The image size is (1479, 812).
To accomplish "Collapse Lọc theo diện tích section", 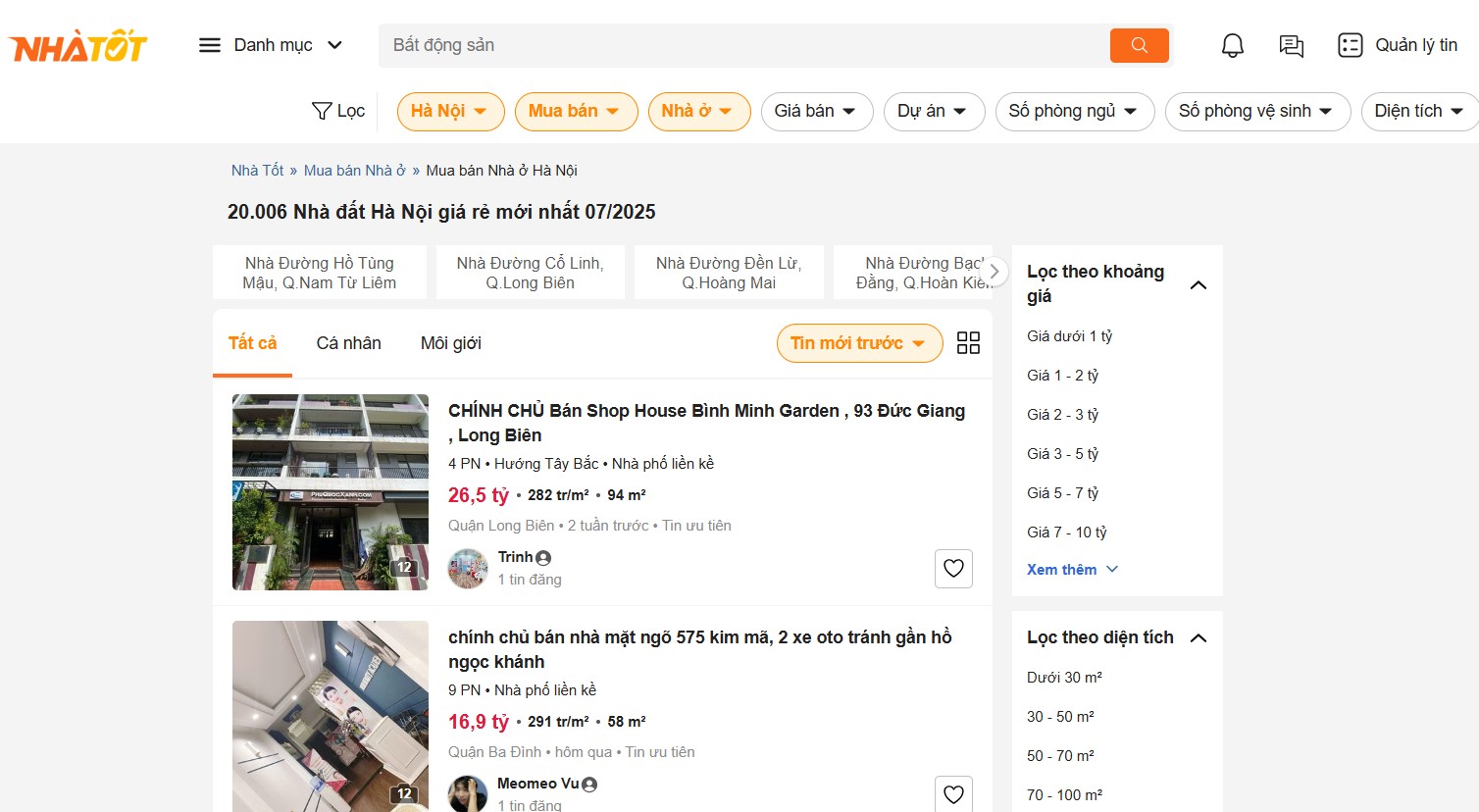I will pyautogui.click(x=1198, y=637).
